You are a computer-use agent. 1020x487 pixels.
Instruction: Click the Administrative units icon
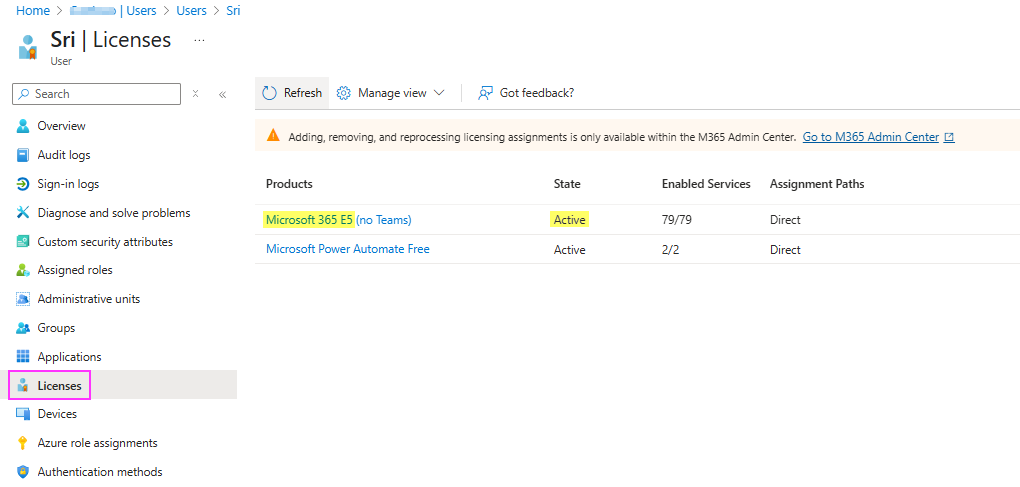pos(23,299)
